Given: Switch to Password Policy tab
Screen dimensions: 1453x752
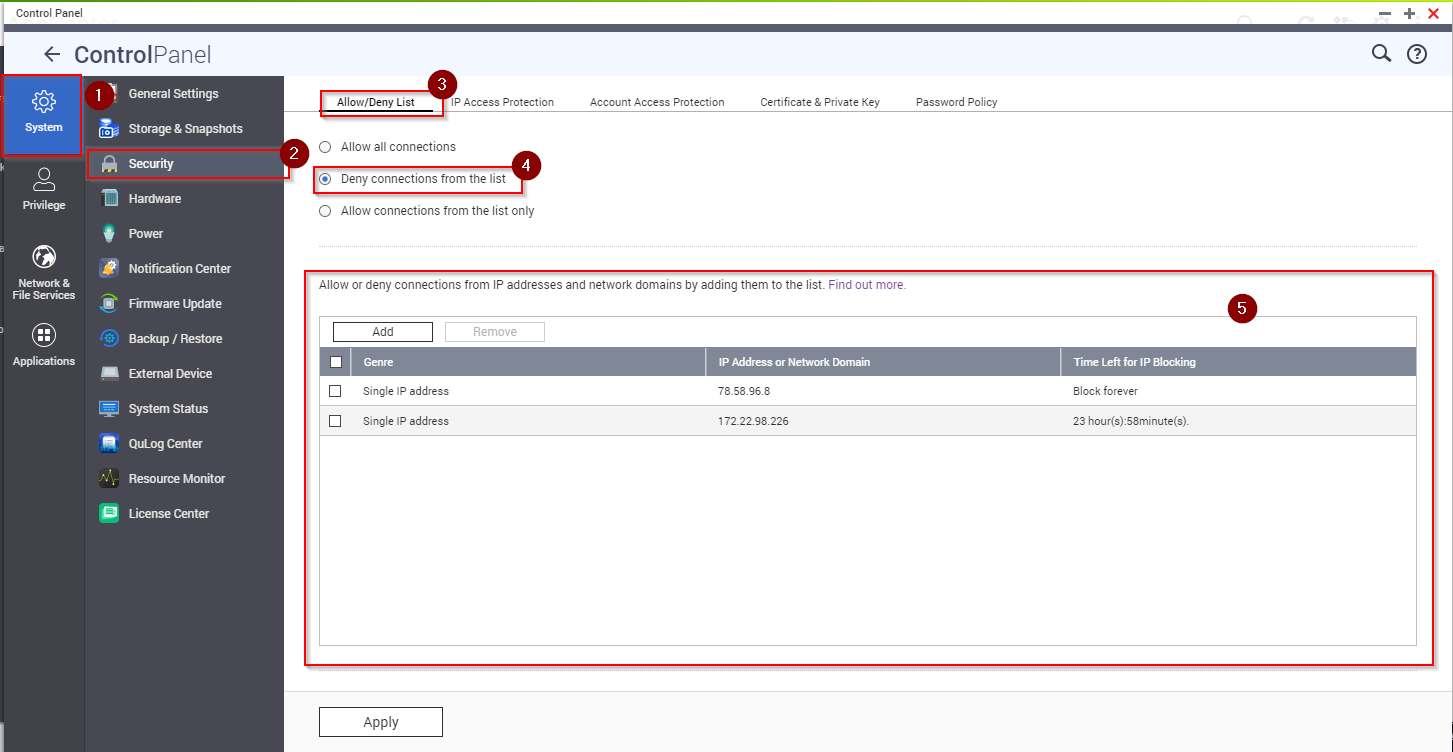Looking at the screenshot, I should coord(956,102).
